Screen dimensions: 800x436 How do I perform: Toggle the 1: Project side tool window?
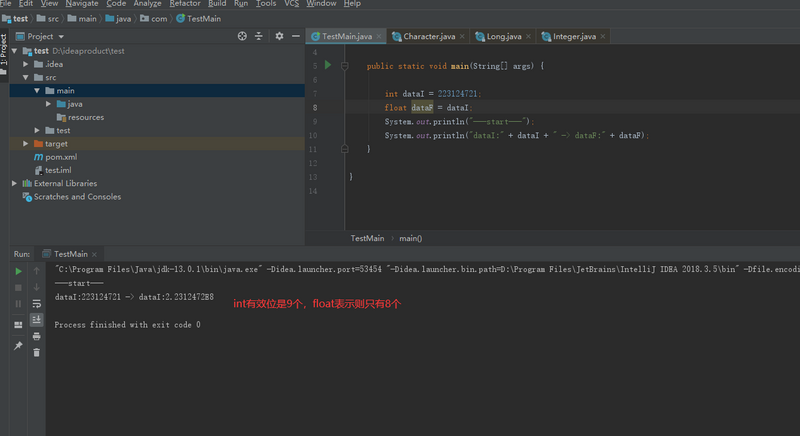(4, 50)
